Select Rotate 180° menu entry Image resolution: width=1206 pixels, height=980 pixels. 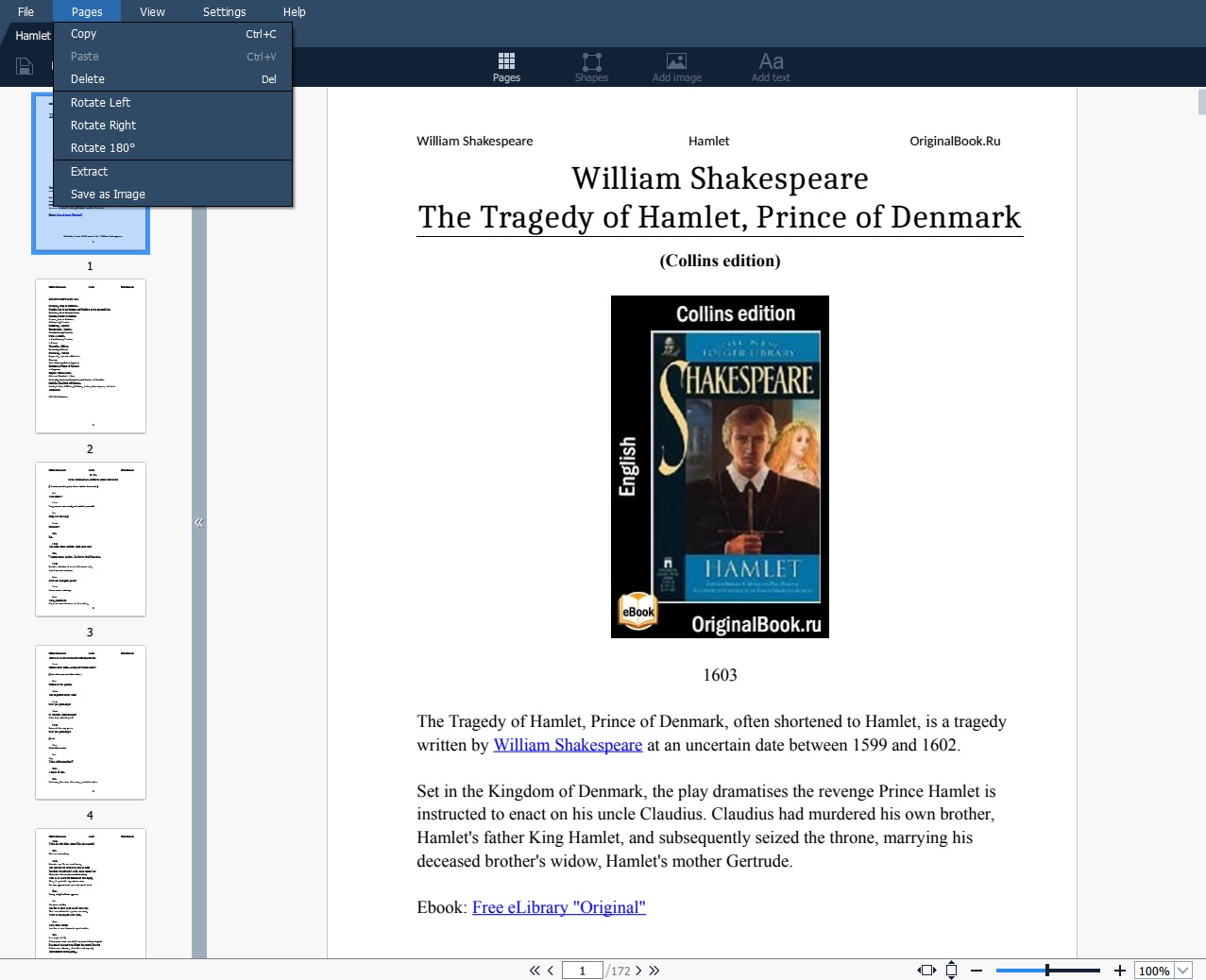point(174,148)
